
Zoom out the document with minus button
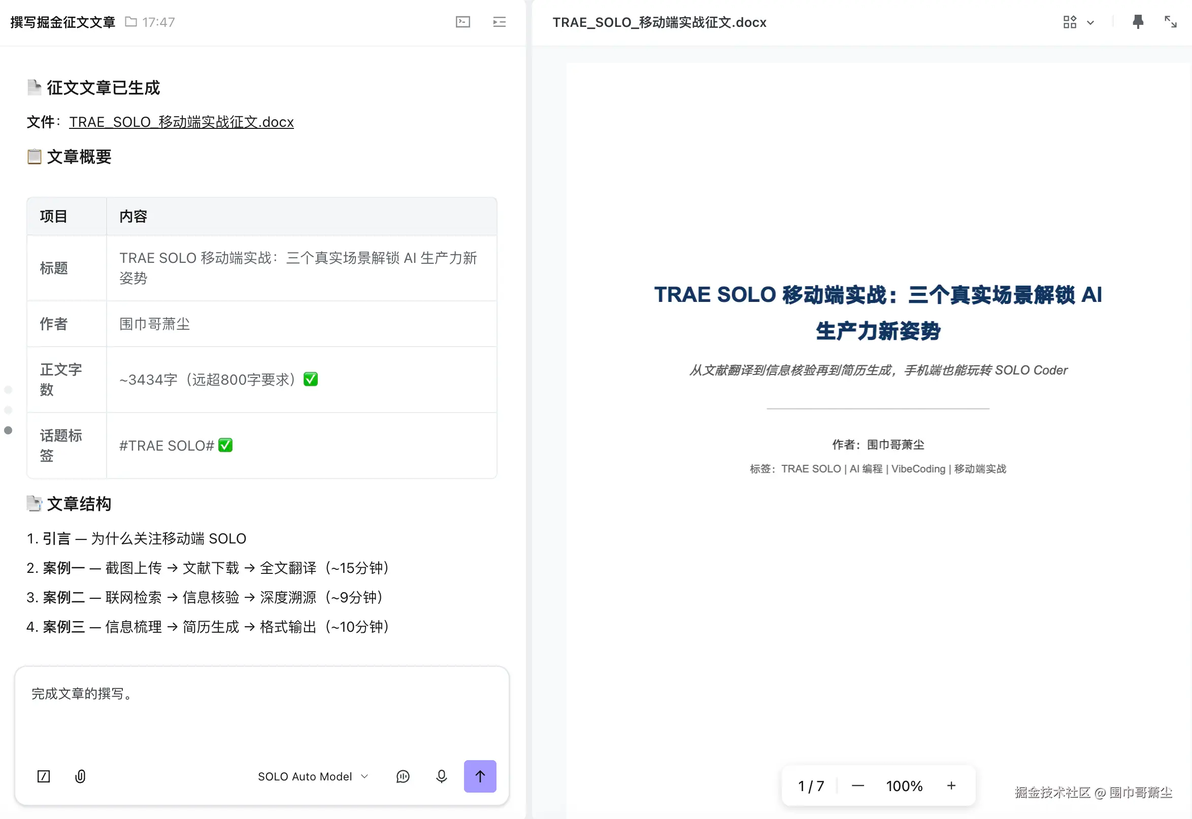tap(858, 786)
